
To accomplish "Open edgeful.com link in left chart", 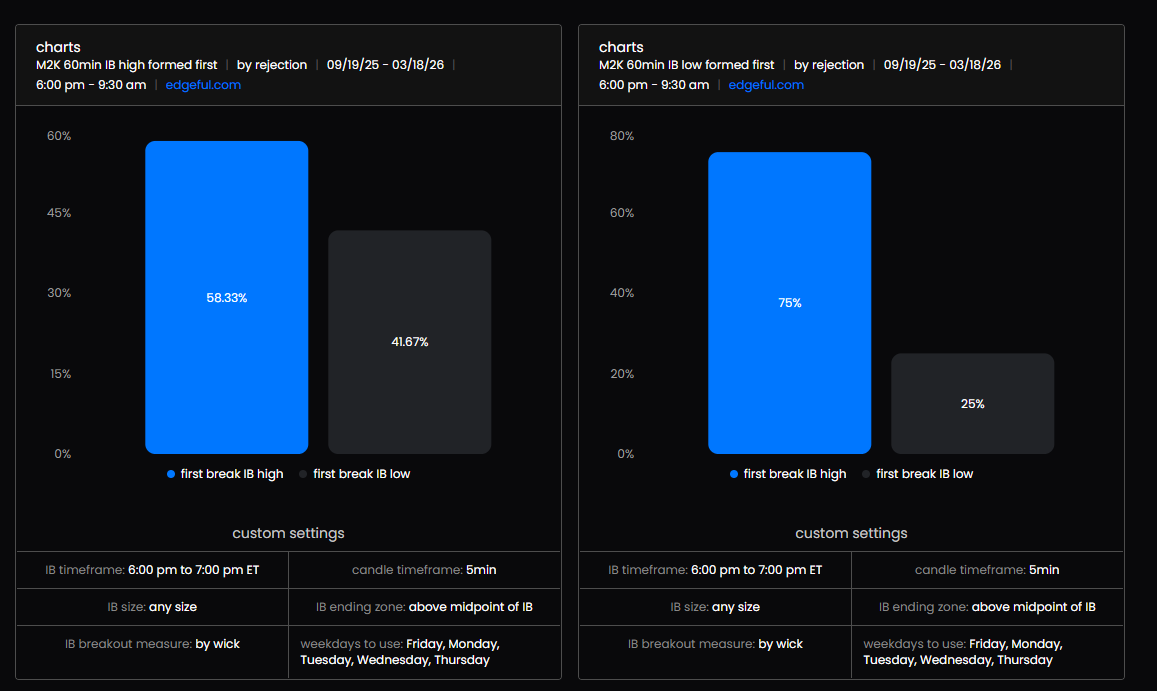I will [x=203, y=85].
